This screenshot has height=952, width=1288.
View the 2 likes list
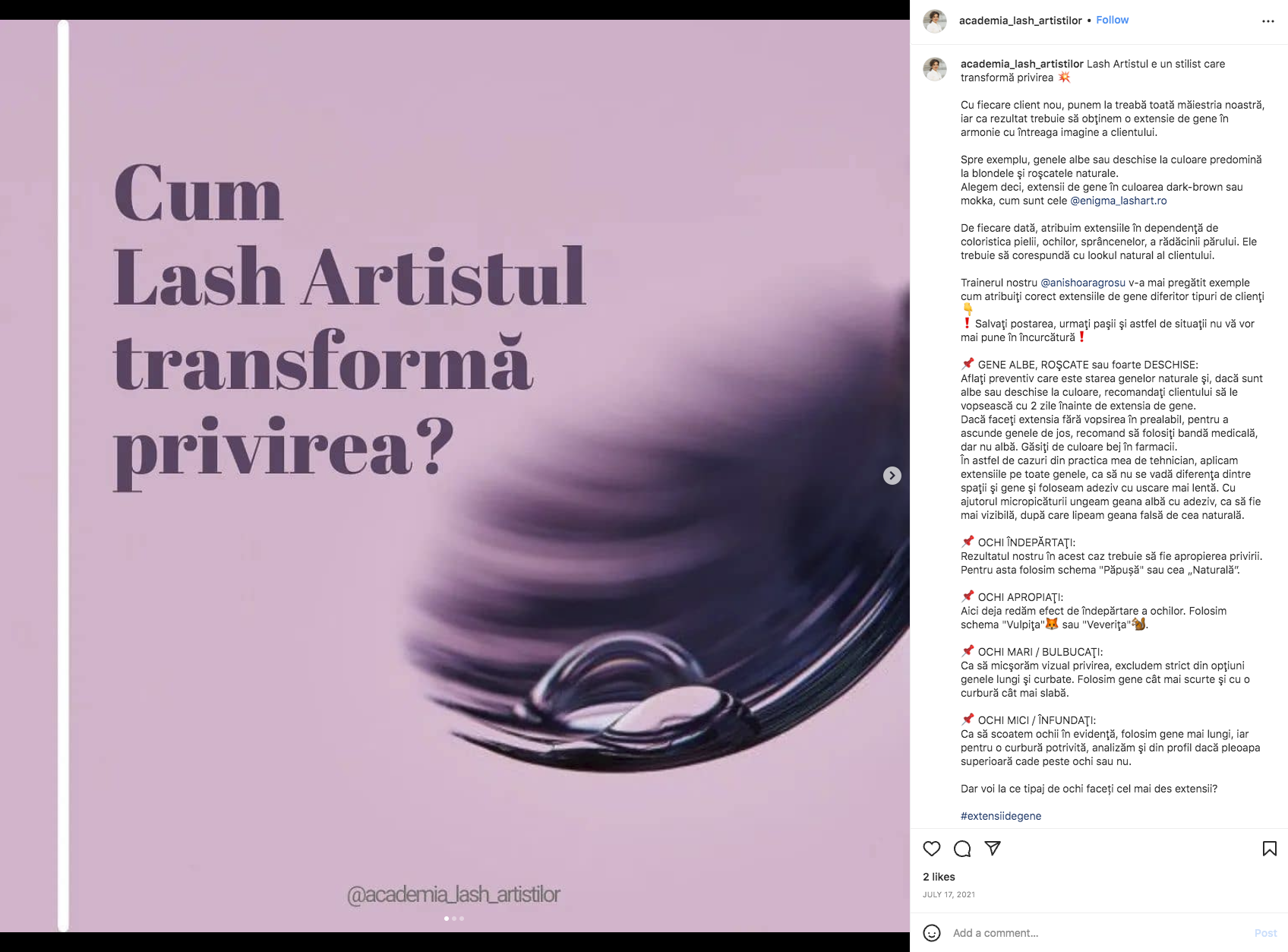939,877
